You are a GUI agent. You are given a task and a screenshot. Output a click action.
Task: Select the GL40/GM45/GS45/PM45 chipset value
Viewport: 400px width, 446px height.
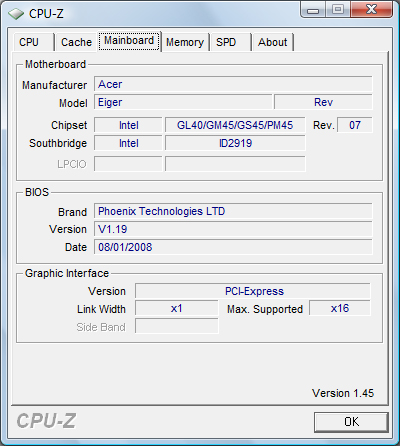[x=235, y=125]
